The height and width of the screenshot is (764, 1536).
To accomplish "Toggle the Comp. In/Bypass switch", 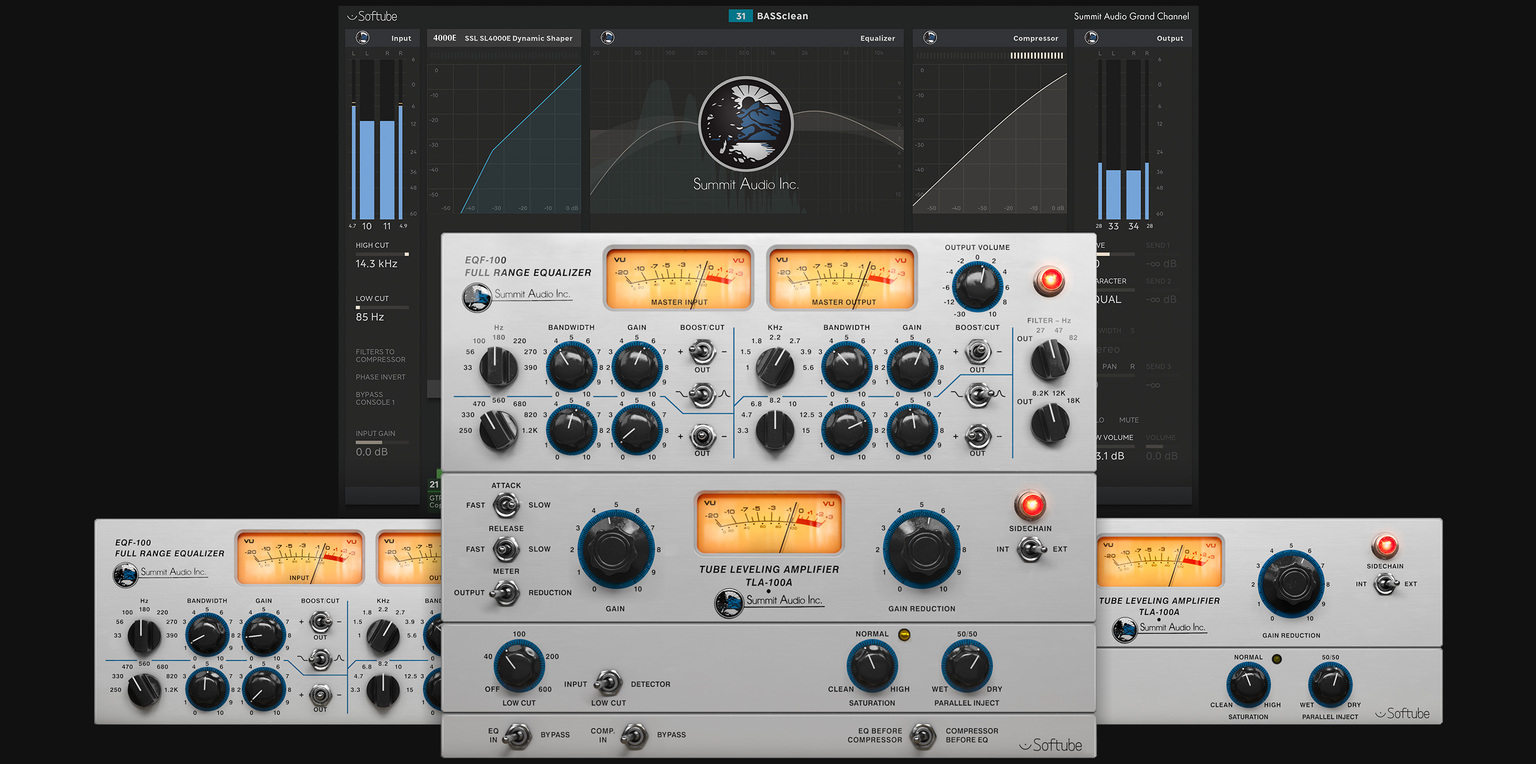I will coord(632,737).
